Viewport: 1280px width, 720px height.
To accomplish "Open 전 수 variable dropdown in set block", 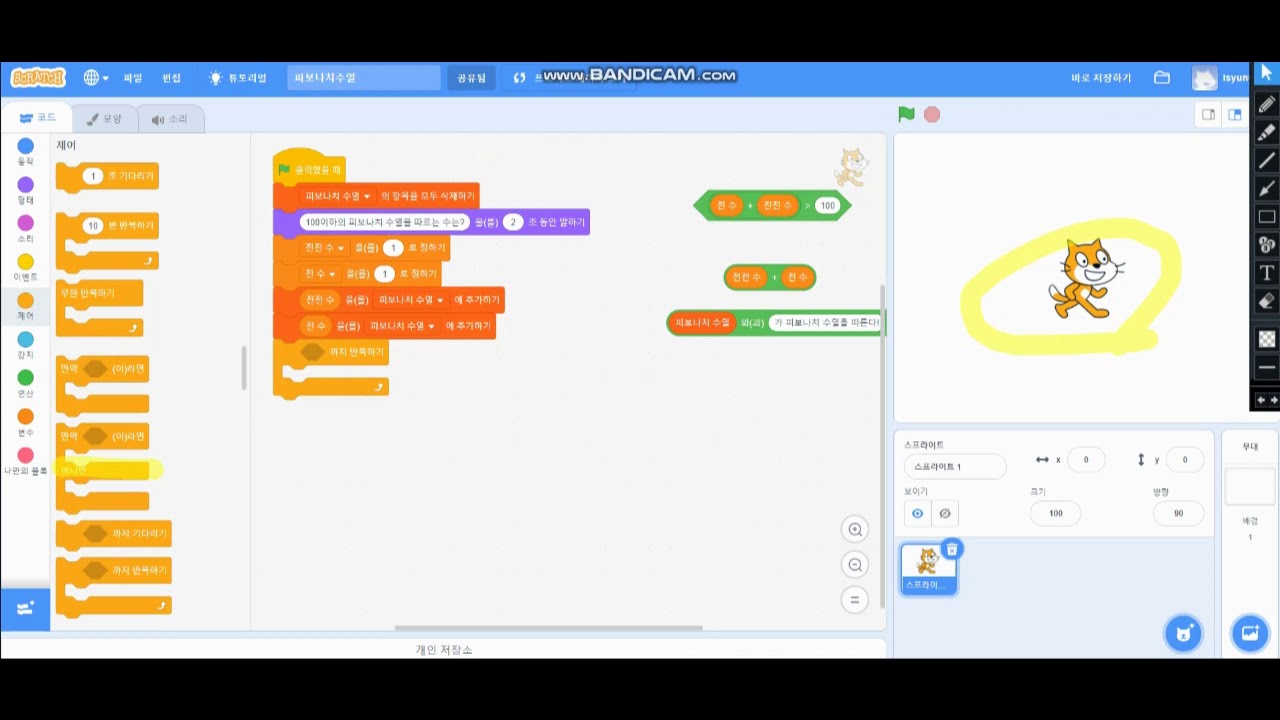I will pos(320,273).
